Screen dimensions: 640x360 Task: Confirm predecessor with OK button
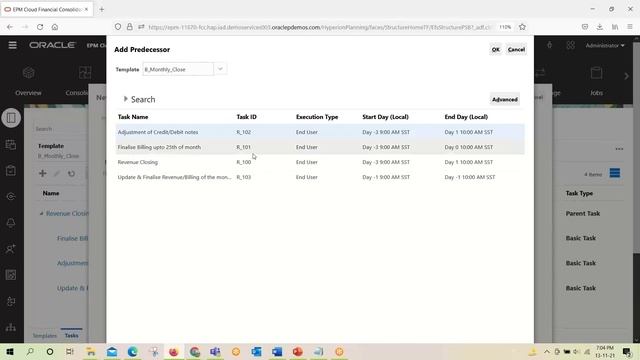pos(496,49)
